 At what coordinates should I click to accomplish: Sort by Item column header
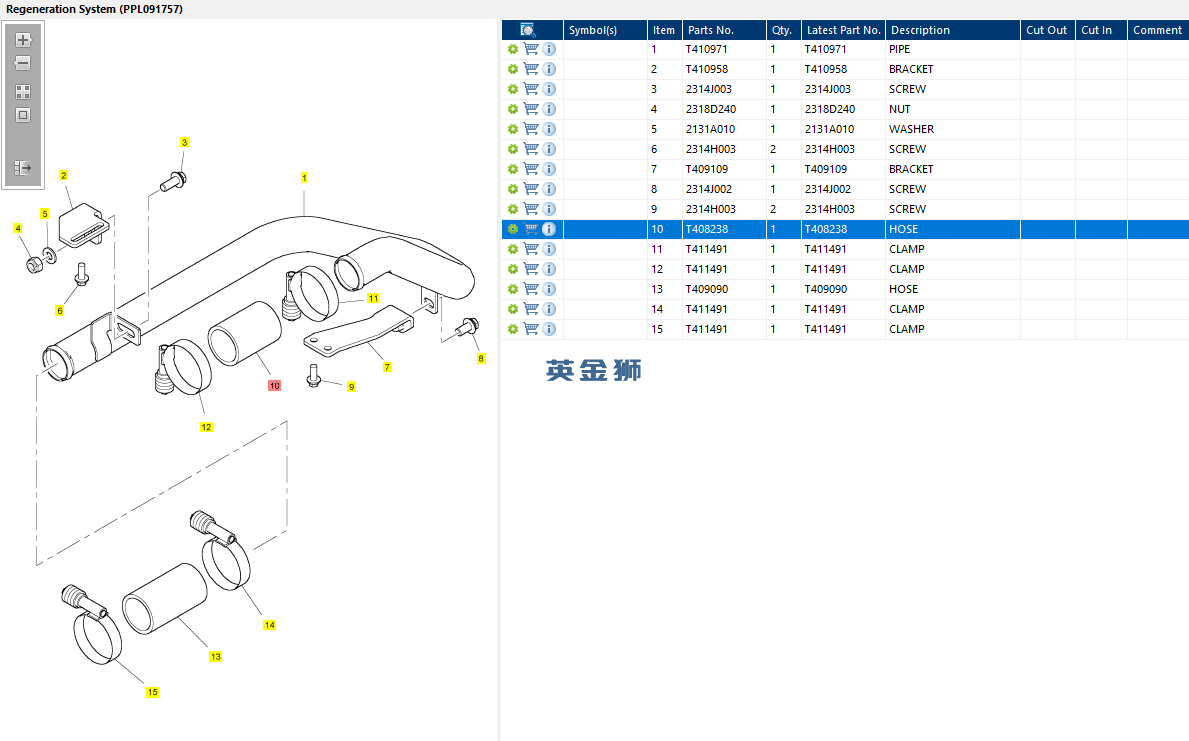[664, 30]
